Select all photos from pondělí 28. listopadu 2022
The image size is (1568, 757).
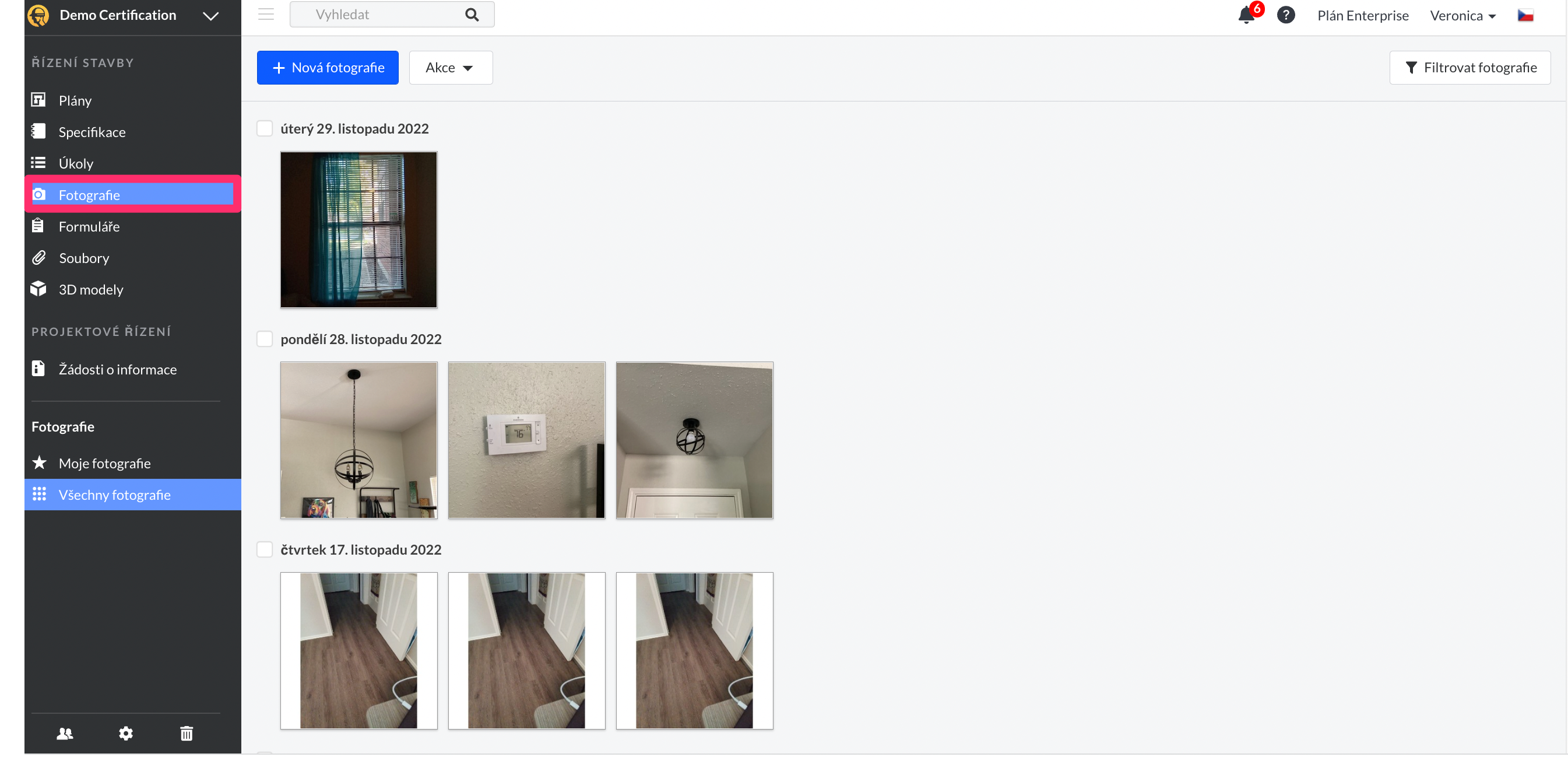click(265, 339)
